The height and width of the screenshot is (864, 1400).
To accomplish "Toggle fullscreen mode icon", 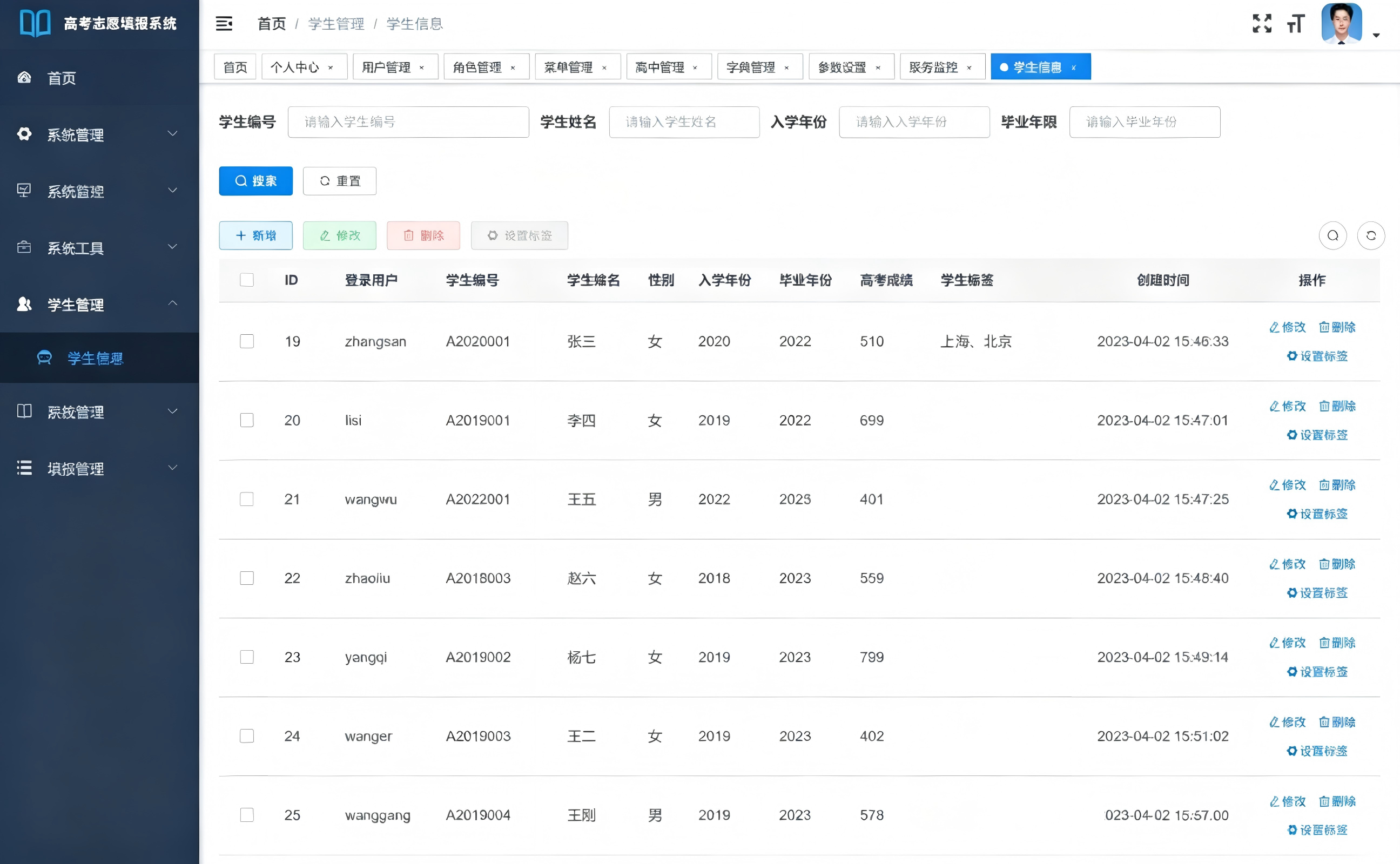I will tap(1262, 23).
